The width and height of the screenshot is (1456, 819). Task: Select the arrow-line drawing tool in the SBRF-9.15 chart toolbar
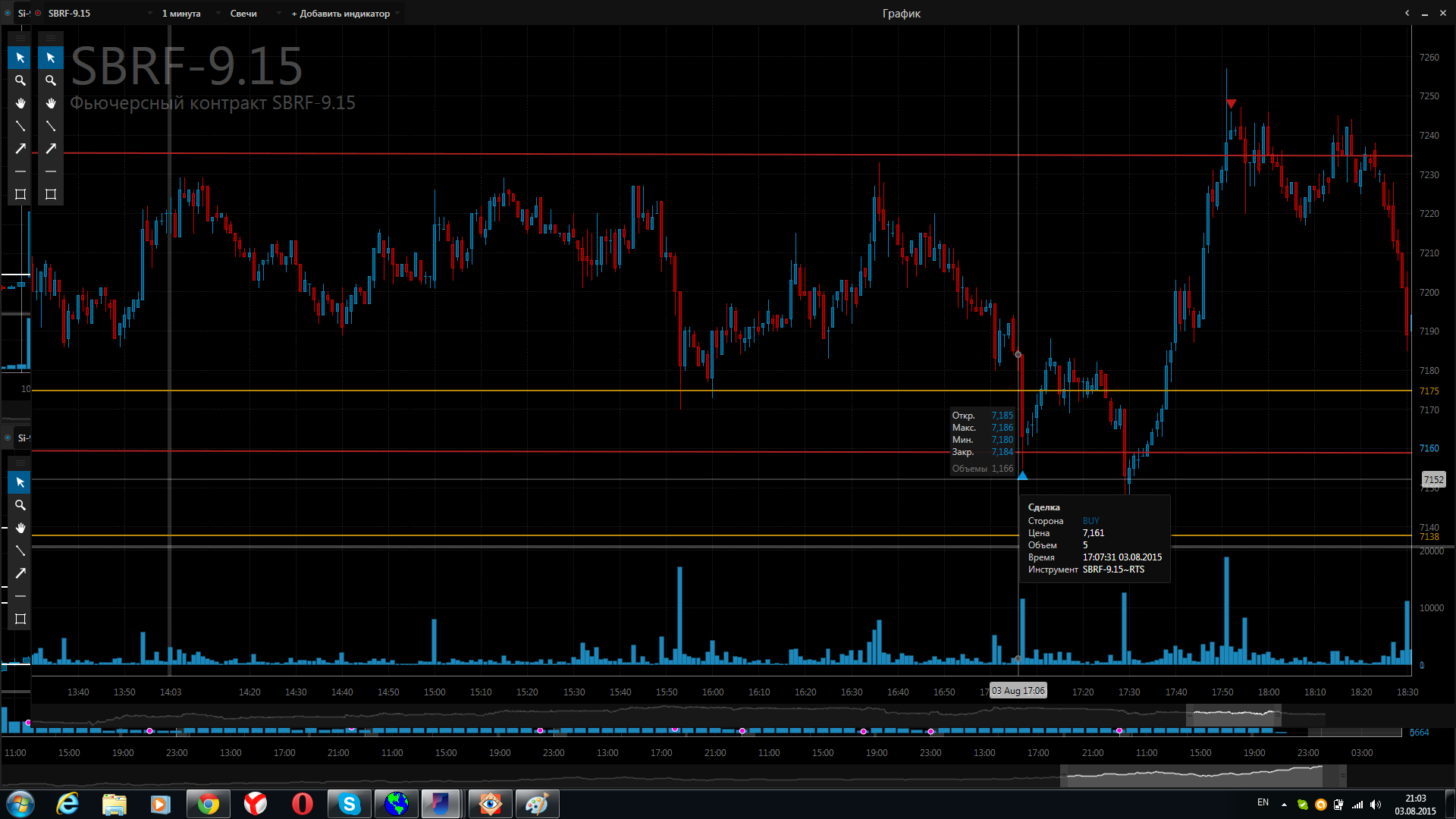tap(51, 149)
